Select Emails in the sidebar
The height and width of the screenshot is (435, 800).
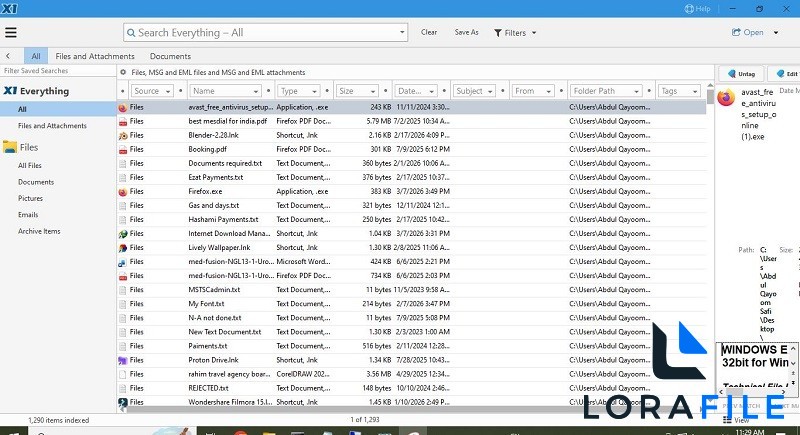click(x=28, y=215)
